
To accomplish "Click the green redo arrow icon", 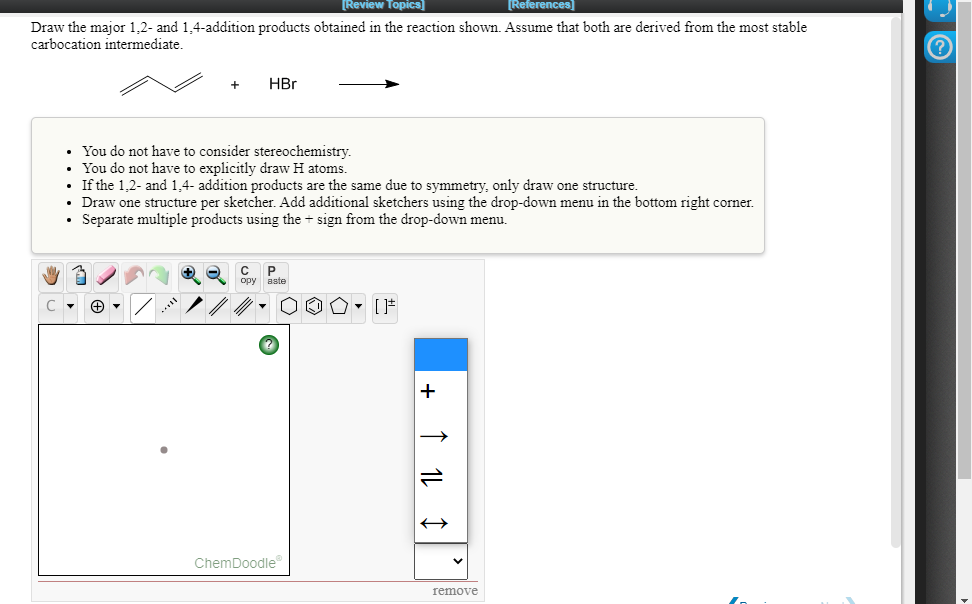I will (x=159, y=275).
